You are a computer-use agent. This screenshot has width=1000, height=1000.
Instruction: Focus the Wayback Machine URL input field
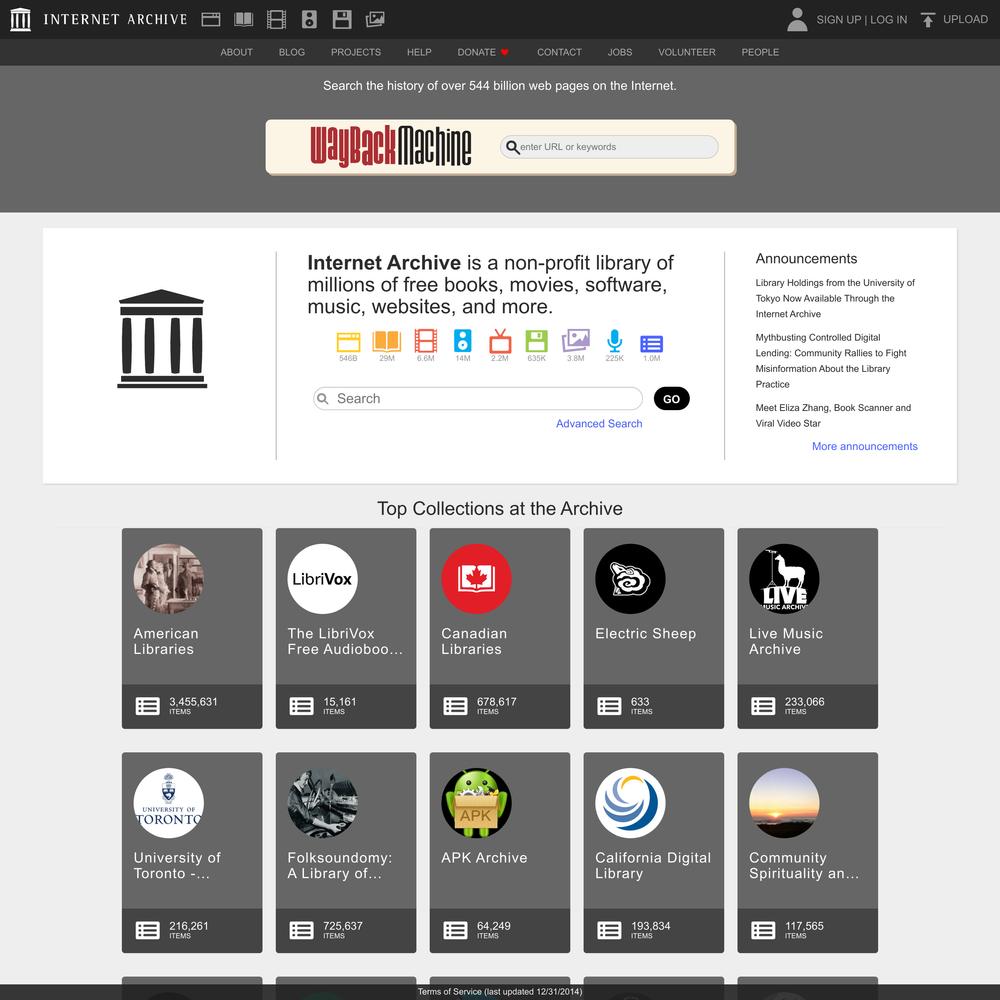pyautogui.click(x=609, y=147)
